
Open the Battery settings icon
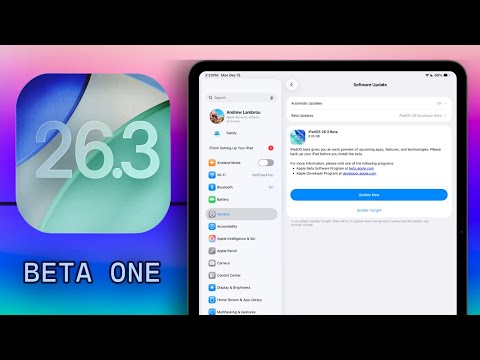tap(212, 199)
